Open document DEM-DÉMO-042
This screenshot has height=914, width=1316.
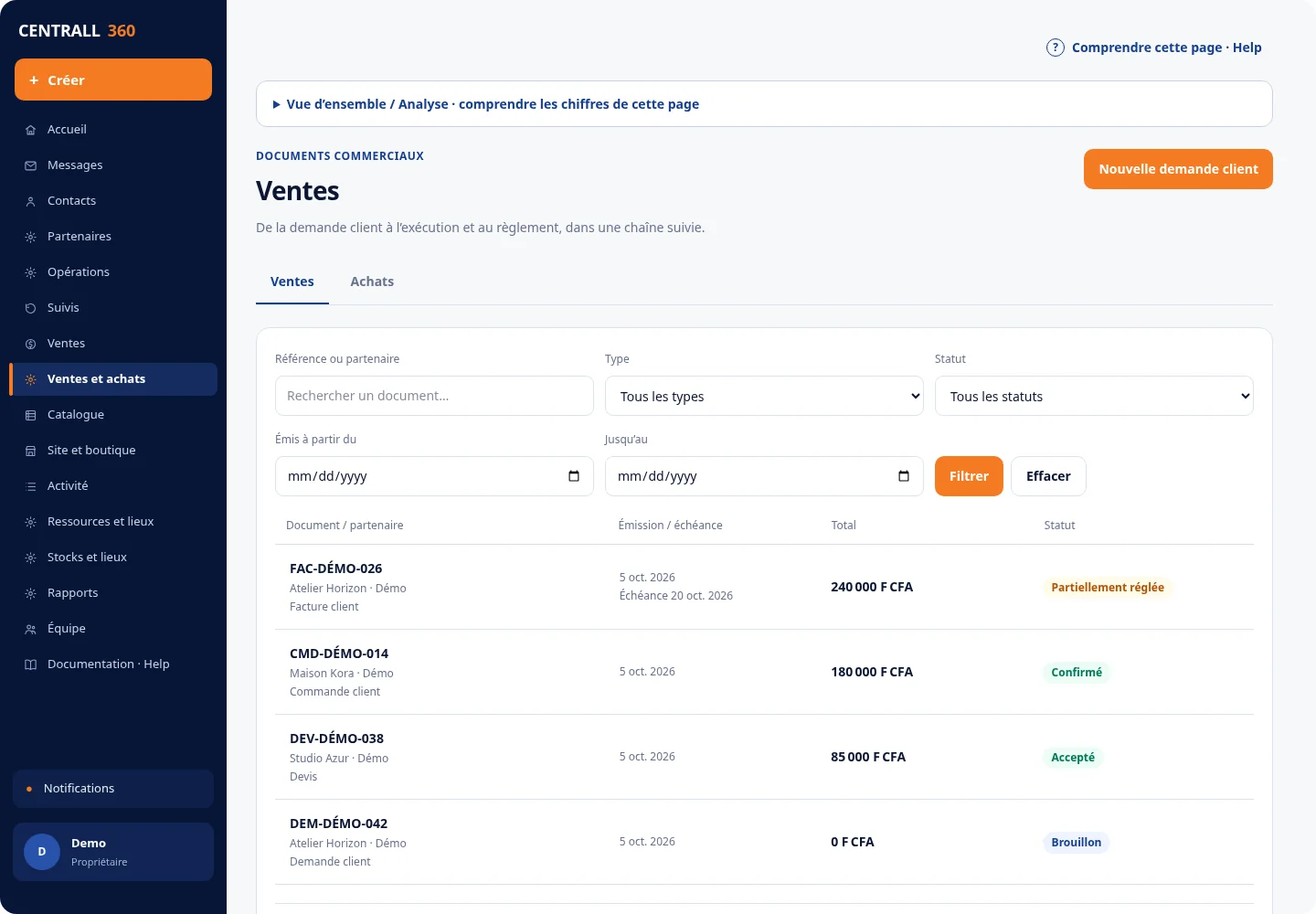point(338,824)
